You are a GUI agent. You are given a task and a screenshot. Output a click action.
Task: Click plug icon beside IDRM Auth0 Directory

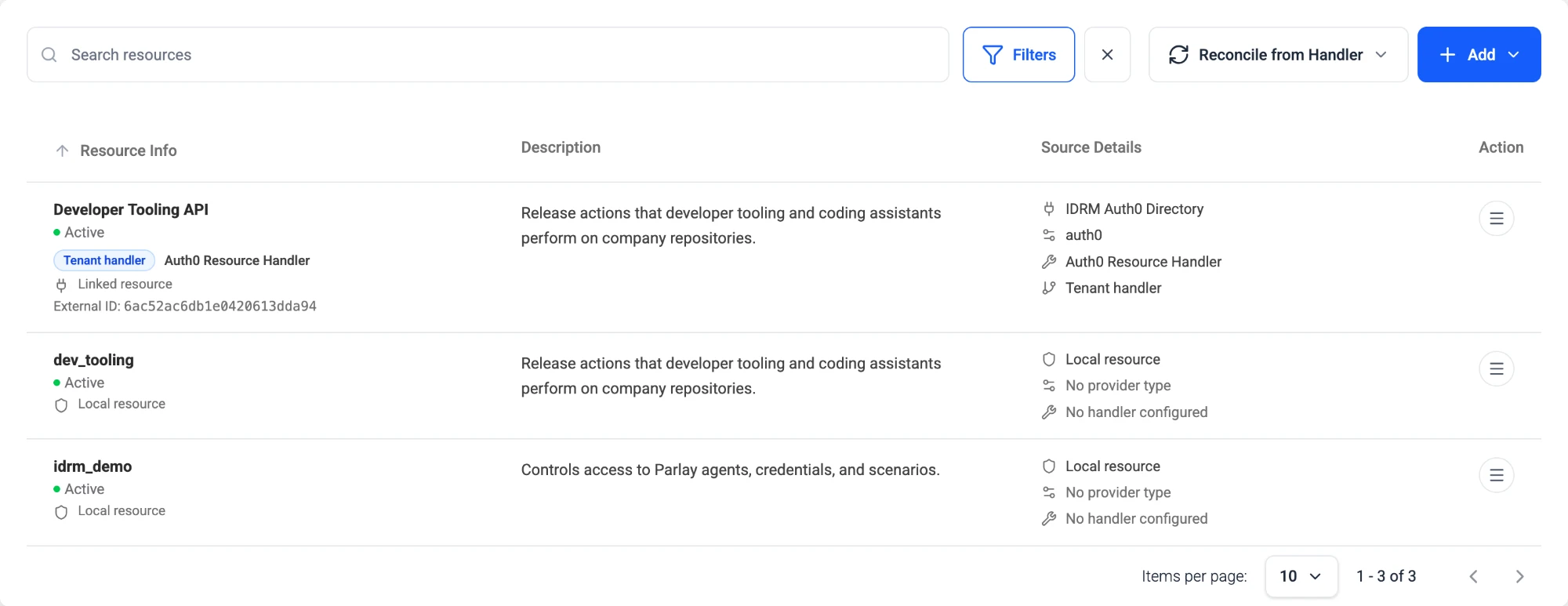(x=1049, y=209)
